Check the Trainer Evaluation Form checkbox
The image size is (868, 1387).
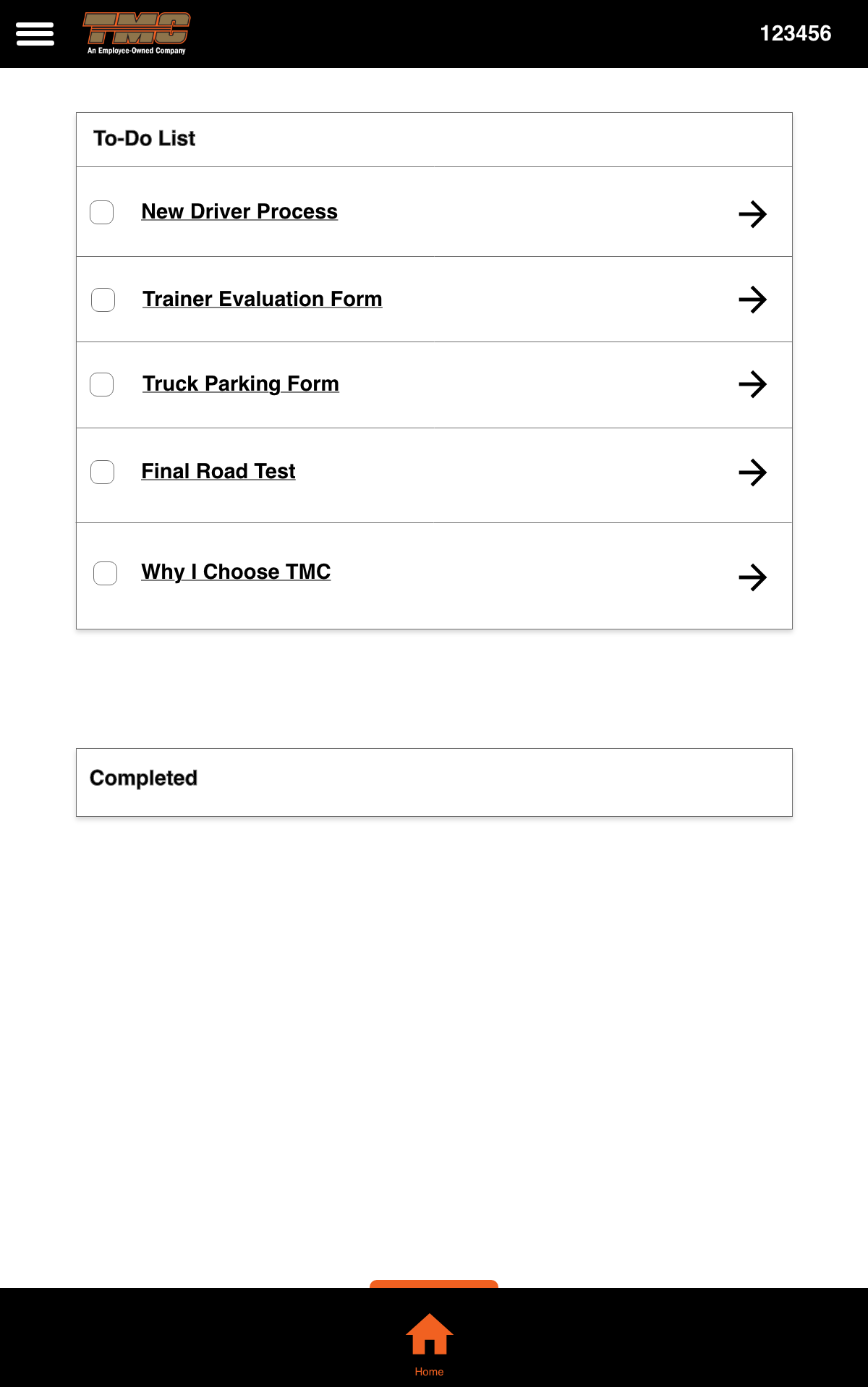tap(103, 300)
